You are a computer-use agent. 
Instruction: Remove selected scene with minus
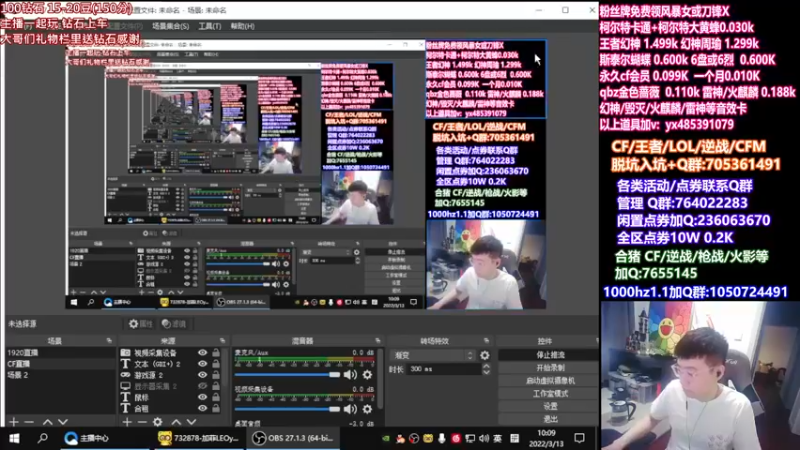point(29,422)
